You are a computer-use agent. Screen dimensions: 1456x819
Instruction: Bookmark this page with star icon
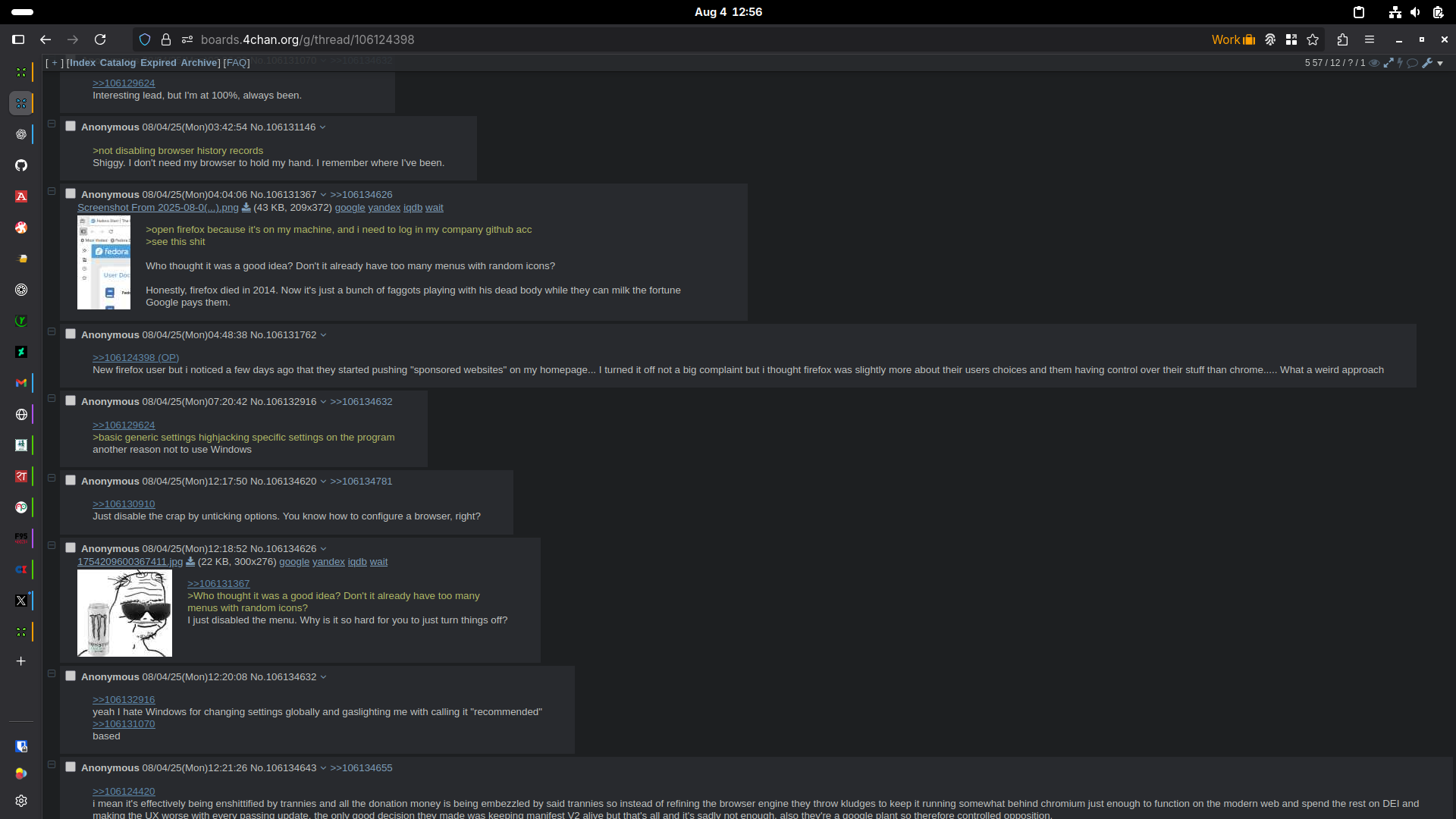(1313, 39)
